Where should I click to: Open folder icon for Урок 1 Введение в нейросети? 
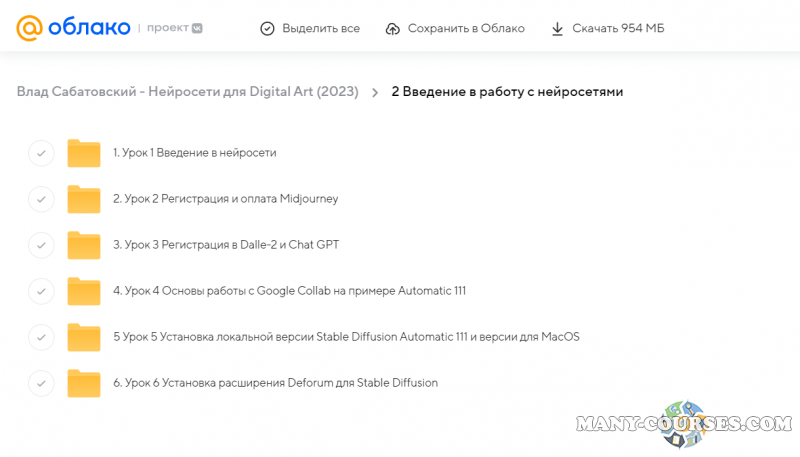(84, 153)
